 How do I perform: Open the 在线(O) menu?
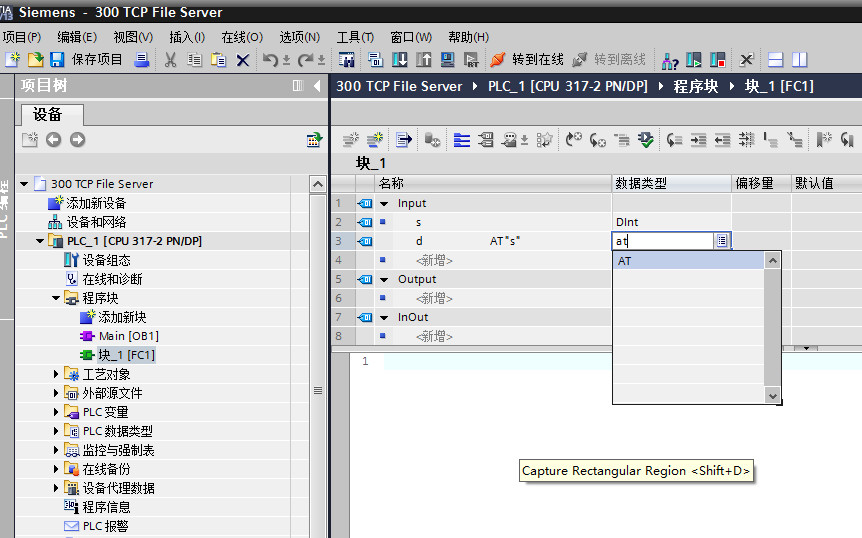pos(242,37)
